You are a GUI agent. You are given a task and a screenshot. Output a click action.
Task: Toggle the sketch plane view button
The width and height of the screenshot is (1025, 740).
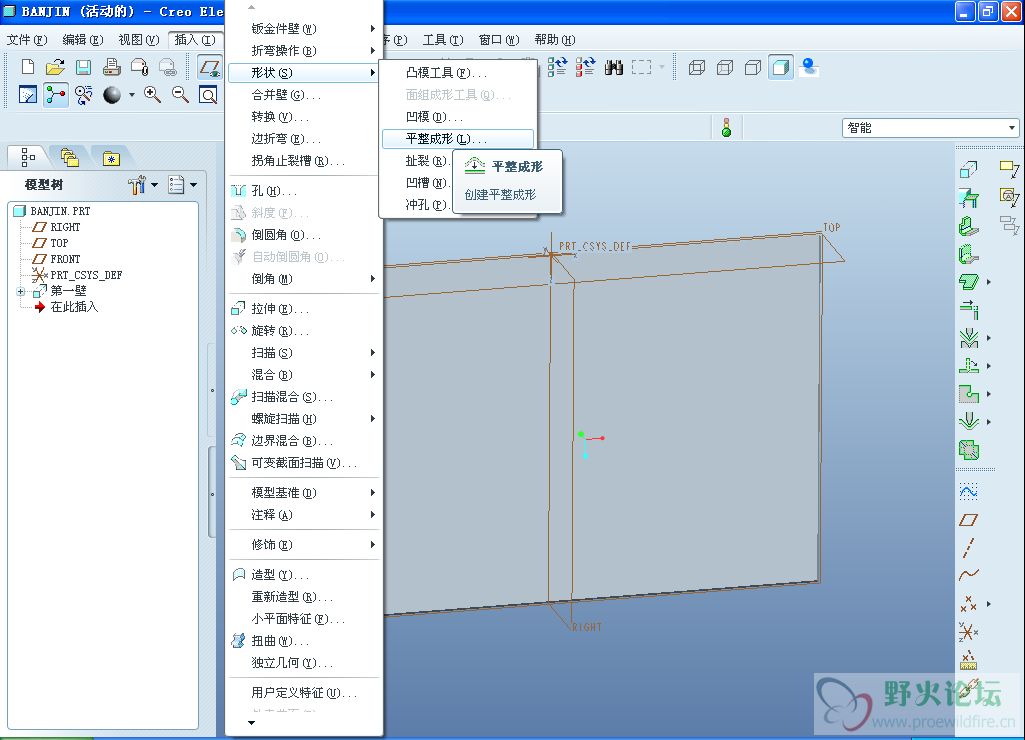[209, 67]
